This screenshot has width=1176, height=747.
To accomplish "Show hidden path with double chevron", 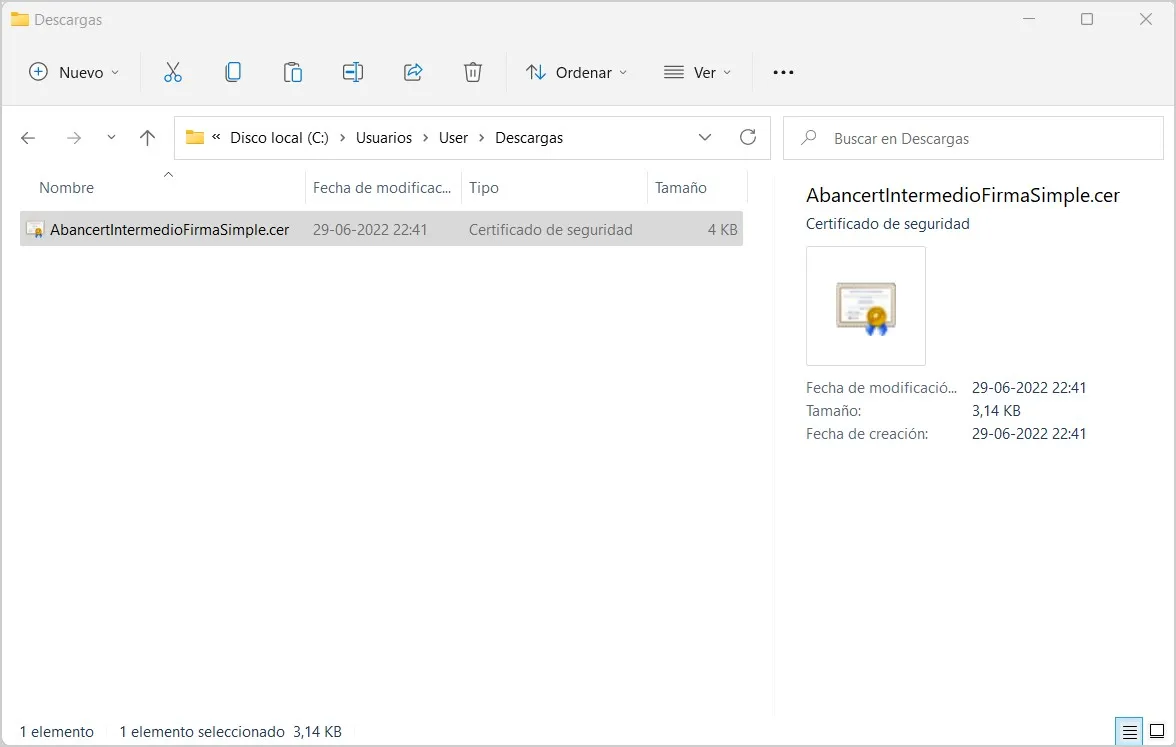I will pos(216,136).
